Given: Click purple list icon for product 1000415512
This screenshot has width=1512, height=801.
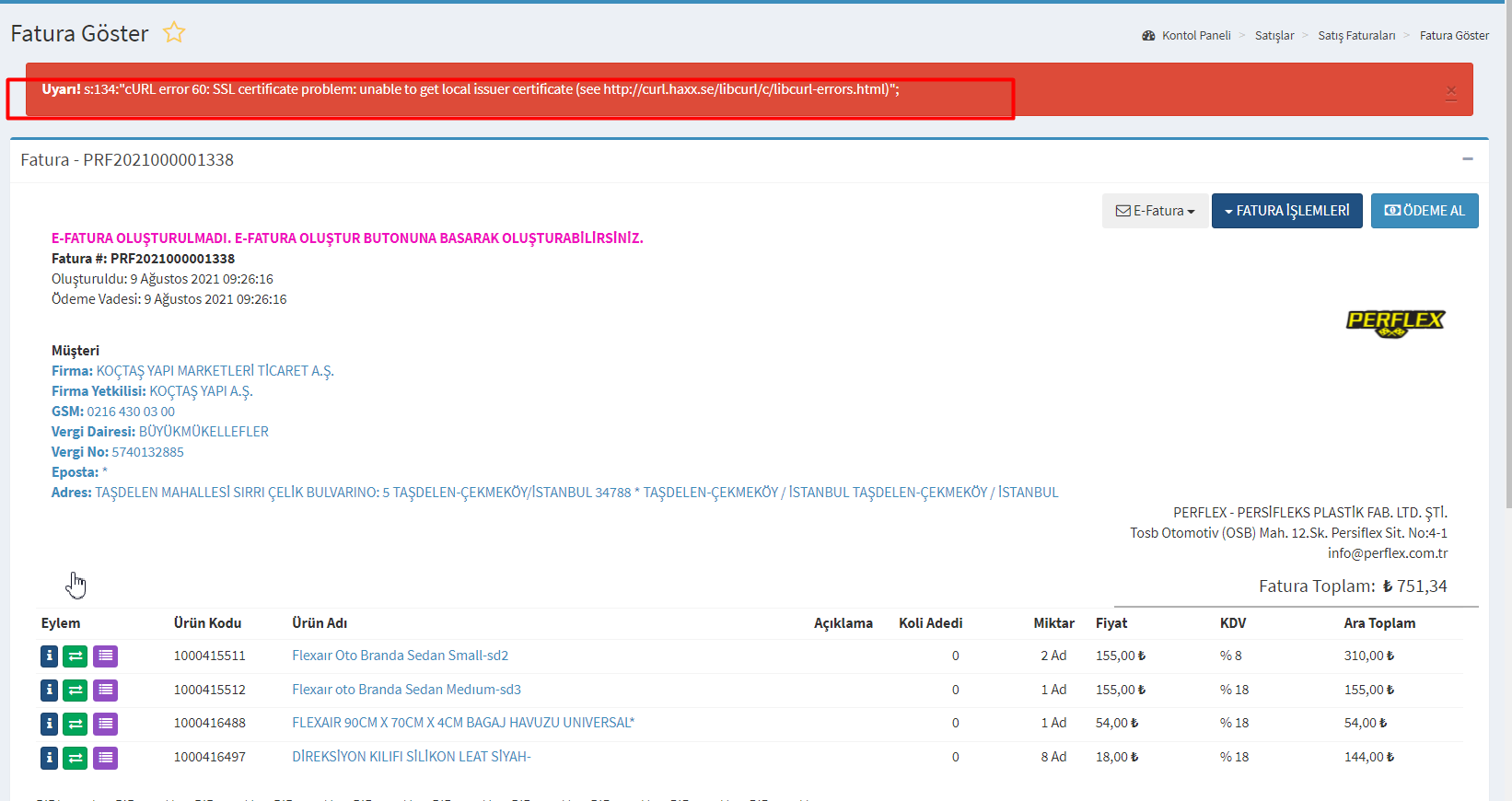Looking at the screenshot, I should click(x=106, y=691).
